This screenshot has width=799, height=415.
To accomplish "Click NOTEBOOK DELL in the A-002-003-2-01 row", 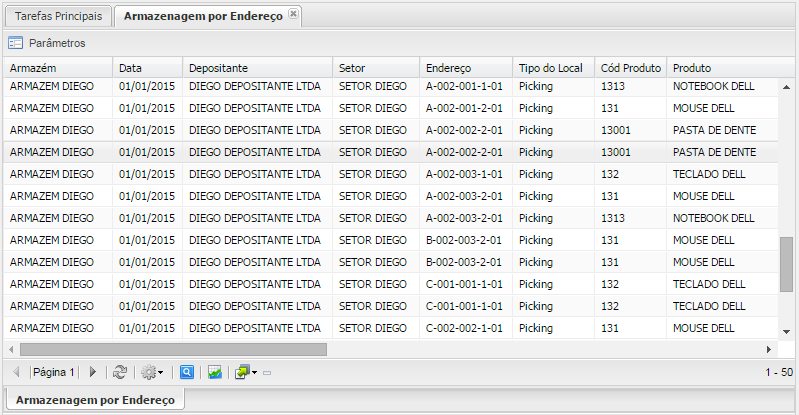I will point(713,218).
